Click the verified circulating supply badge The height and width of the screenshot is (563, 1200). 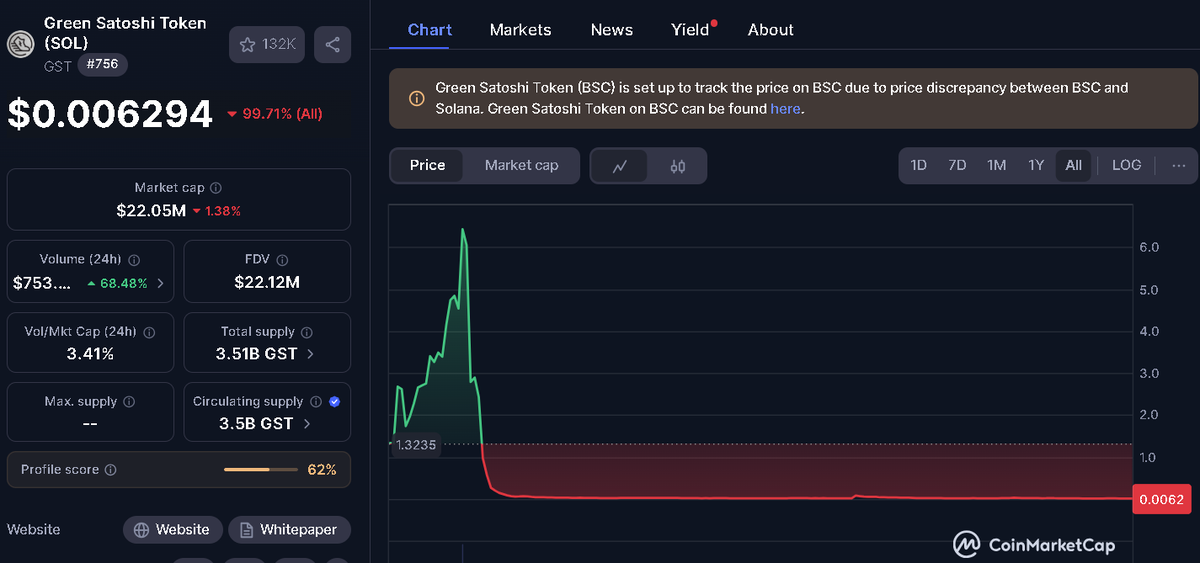pos(334,402)
